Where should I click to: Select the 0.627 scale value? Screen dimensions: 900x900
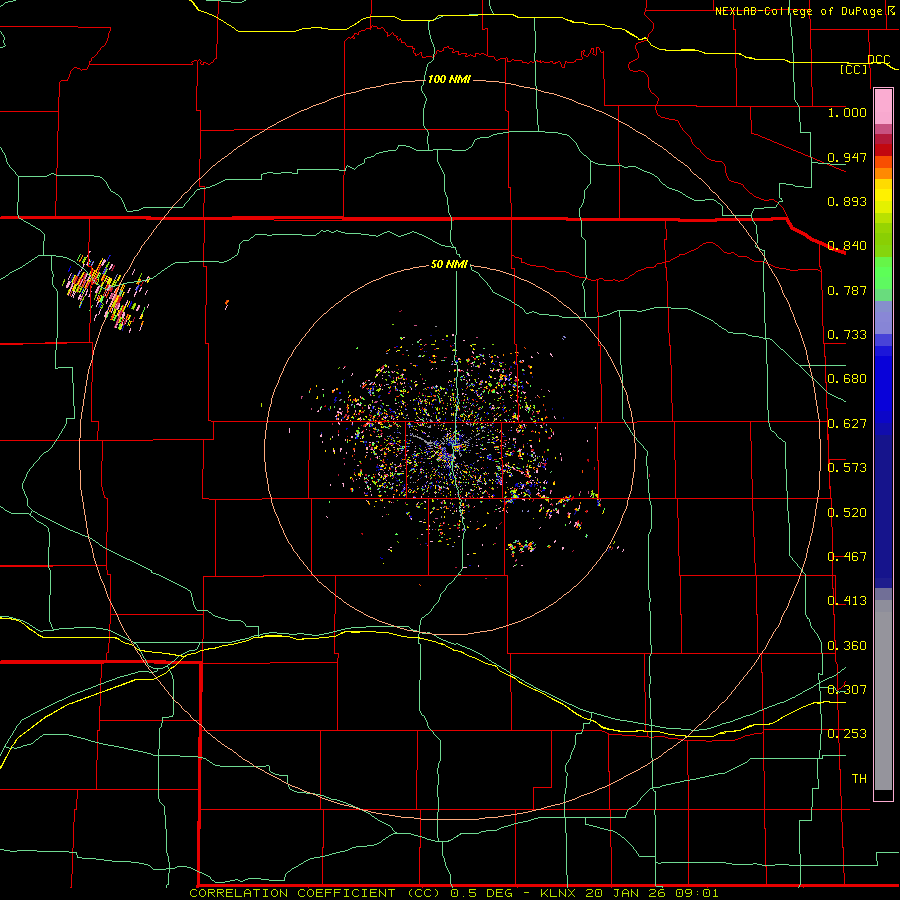847,423
